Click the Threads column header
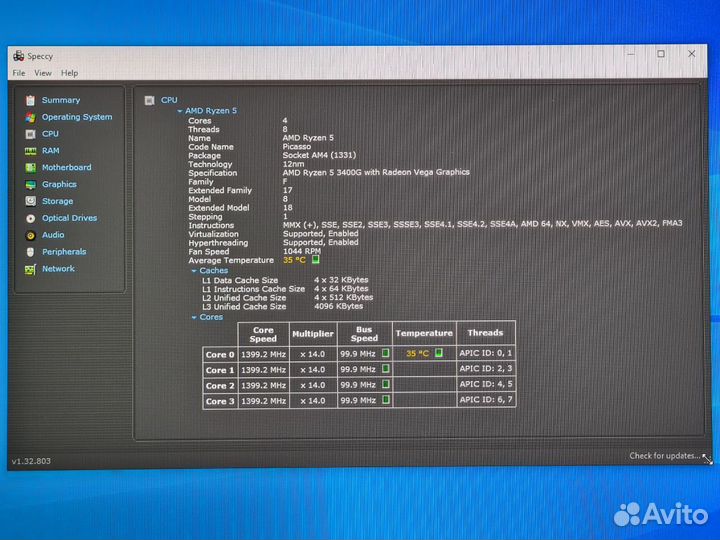The width and height of the screenshot is (720, 540). 485,333
